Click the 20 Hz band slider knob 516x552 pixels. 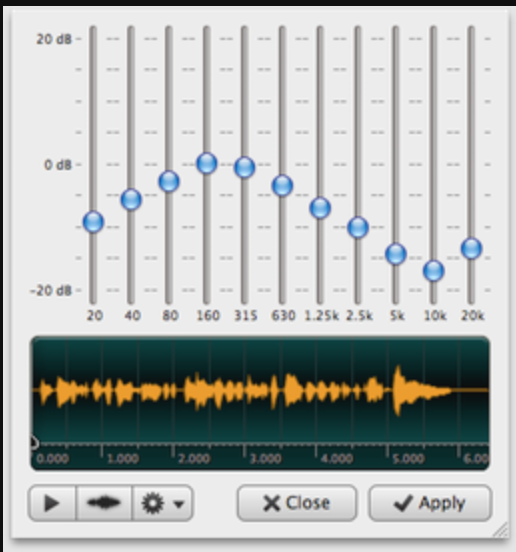[93, 222]
